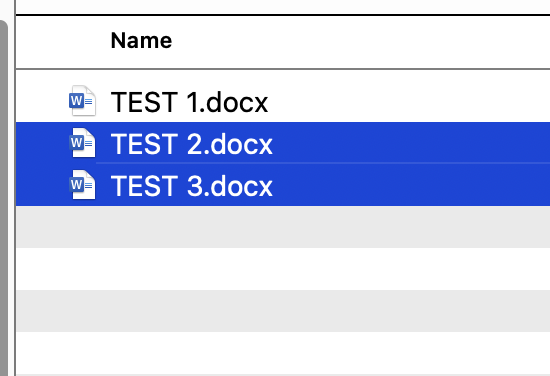This screenshot has height=376, width=550.
Task: Click highlighted space right of TEST 2.docx name
Action: coord(411,143)
